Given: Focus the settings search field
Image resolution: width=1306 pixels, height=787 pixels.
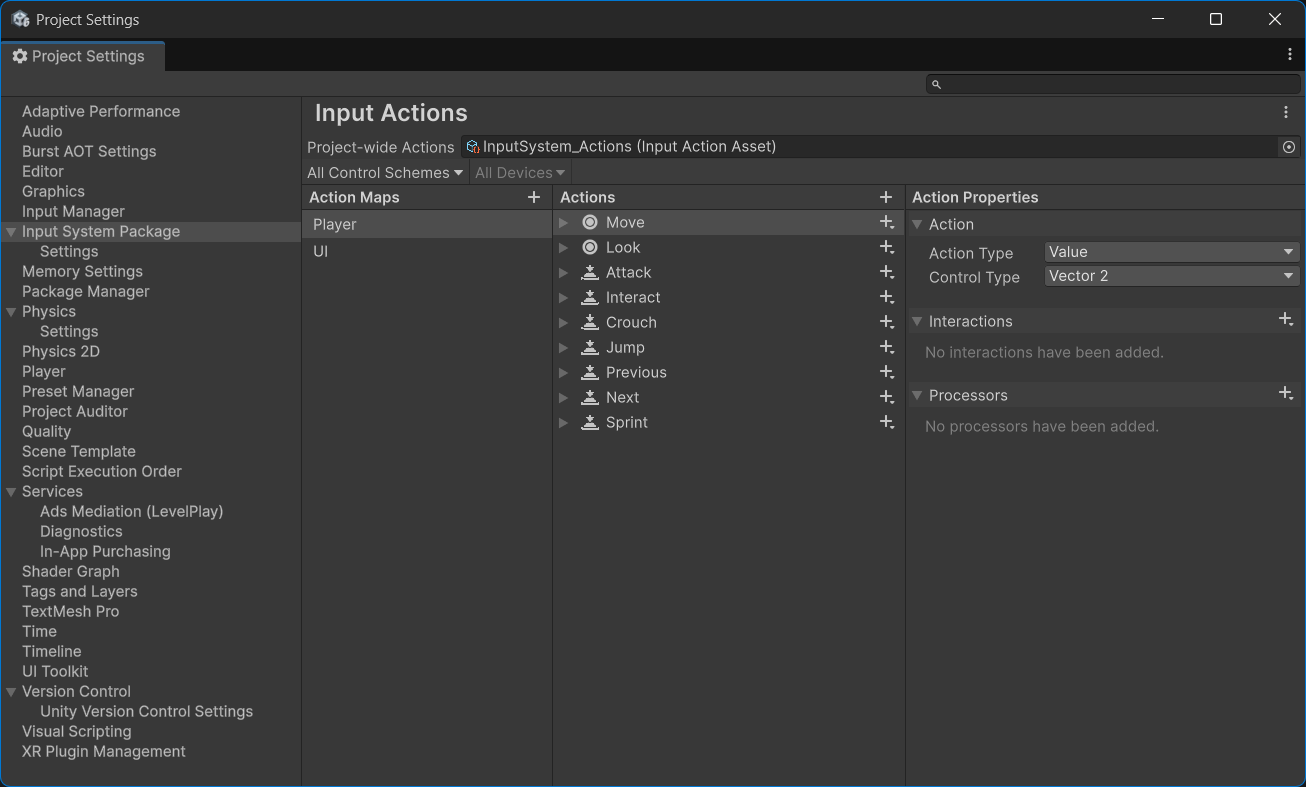Looking at the screenshot, I should click(1113, 84).
